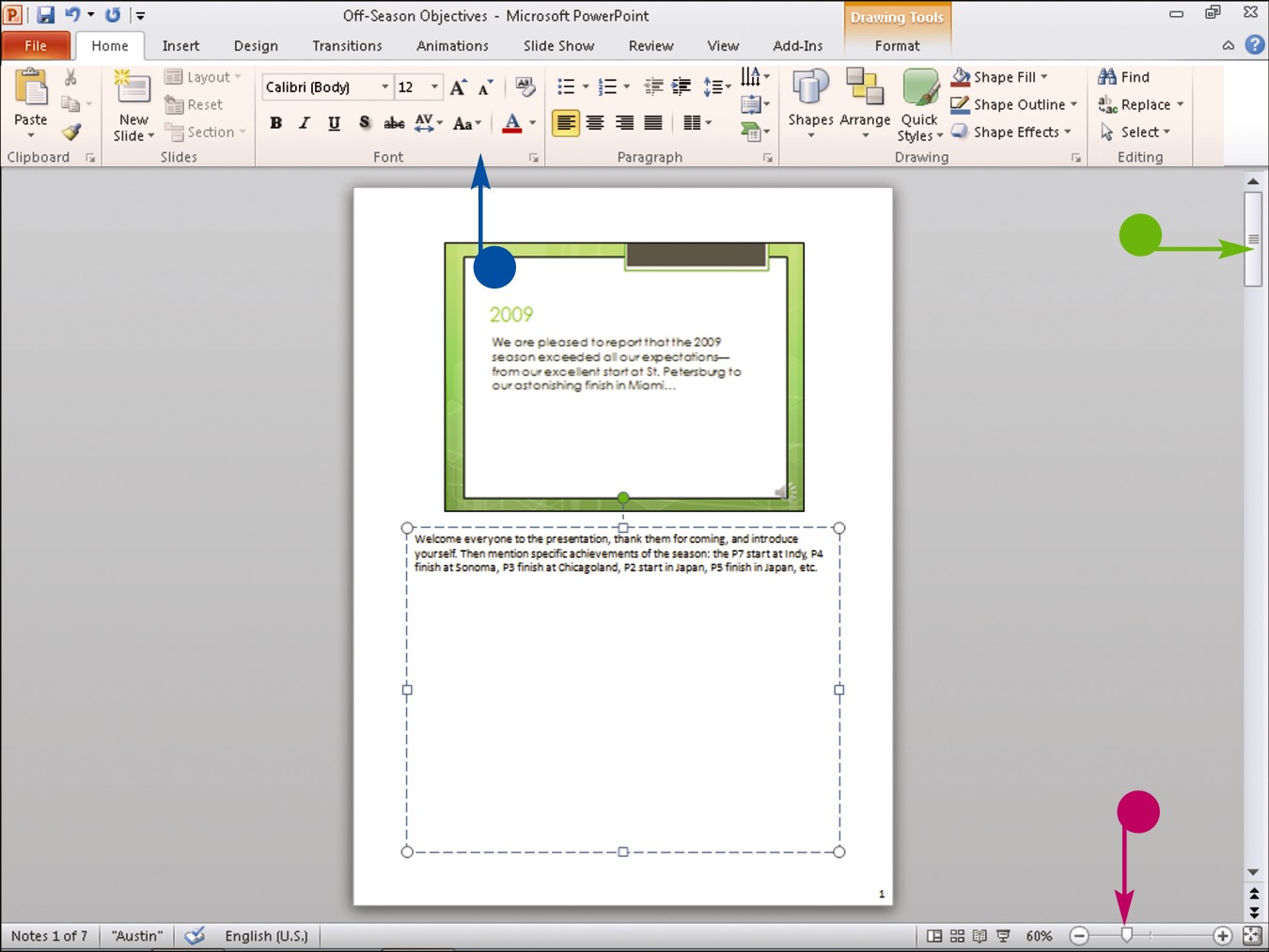The image size is (1269, 952).
Task: Click the zoom out minus button
Action: coord(1079,936)
